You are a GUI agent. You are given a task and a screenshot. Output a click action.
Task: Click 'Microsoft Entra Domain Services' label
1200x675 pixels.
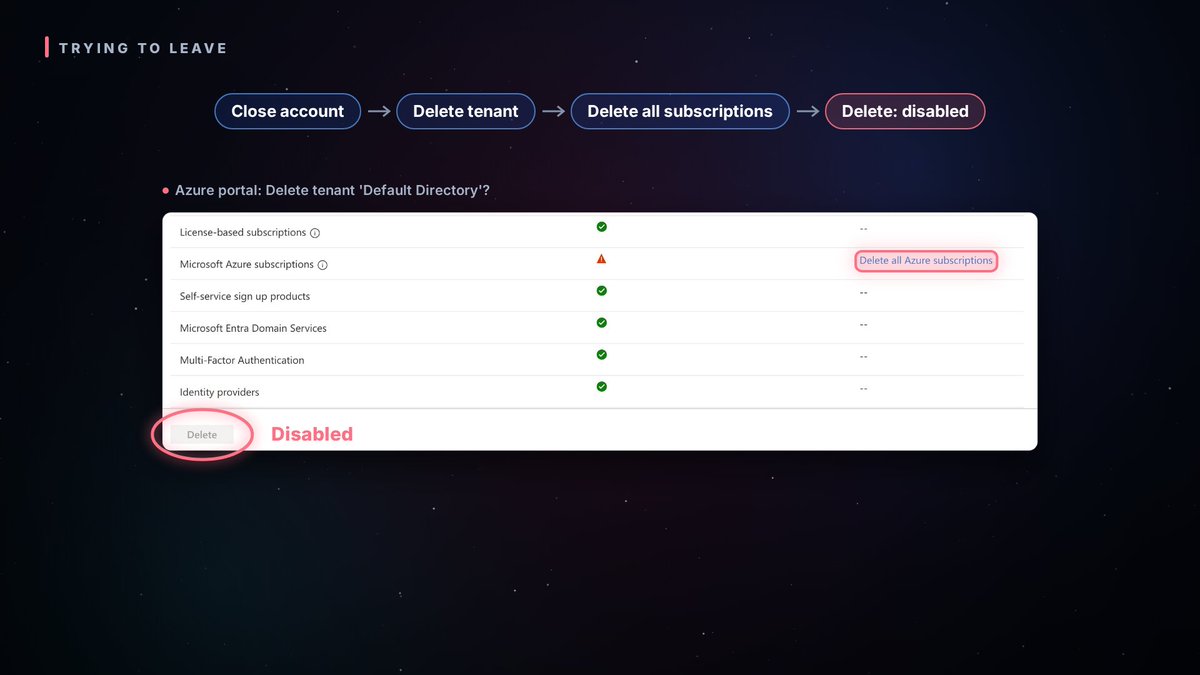253,329
